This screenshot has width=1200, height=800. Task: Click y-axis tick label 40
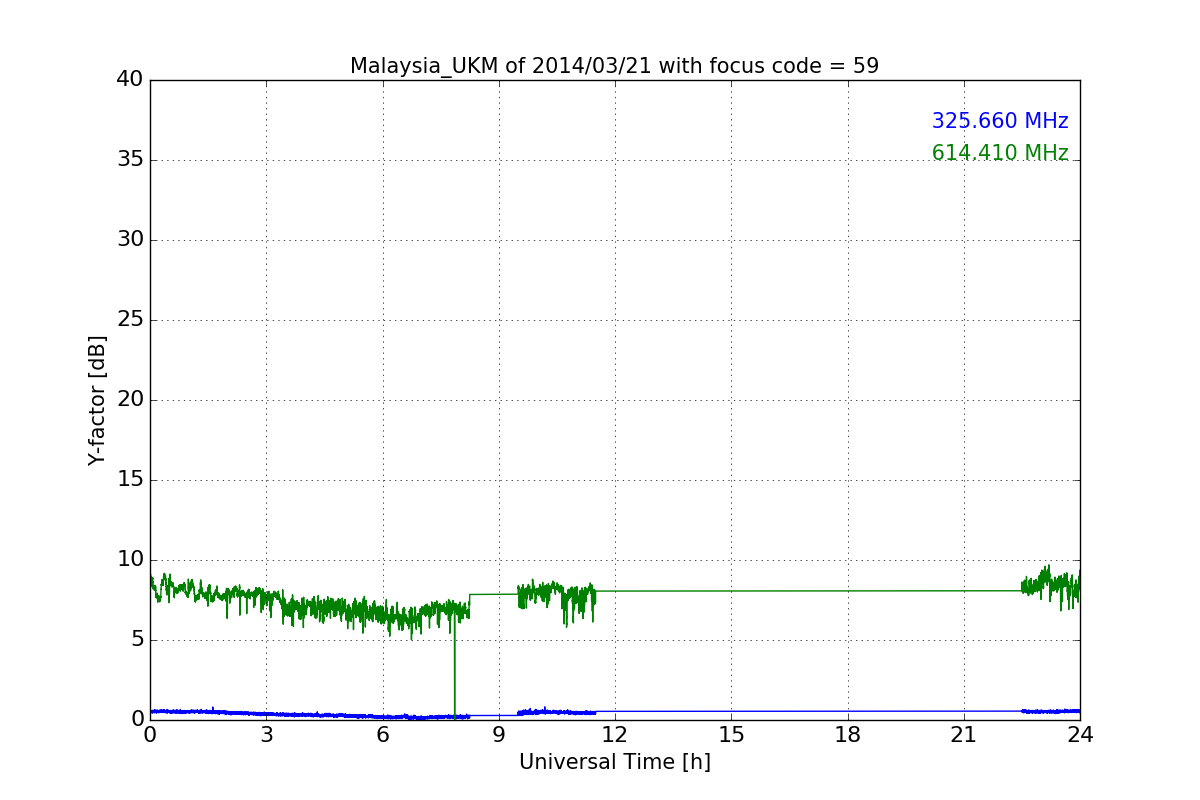(130, 80)
